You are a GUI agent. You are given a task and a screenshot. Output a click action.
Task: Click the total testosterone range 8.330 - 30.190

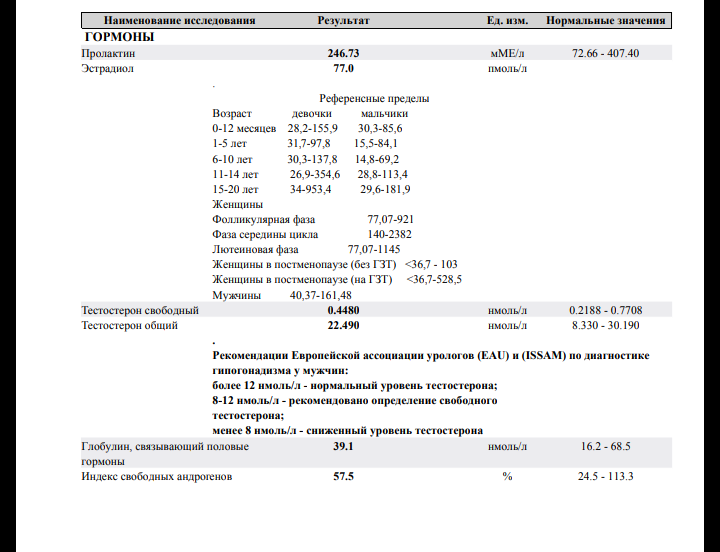(x=605, y=325)
